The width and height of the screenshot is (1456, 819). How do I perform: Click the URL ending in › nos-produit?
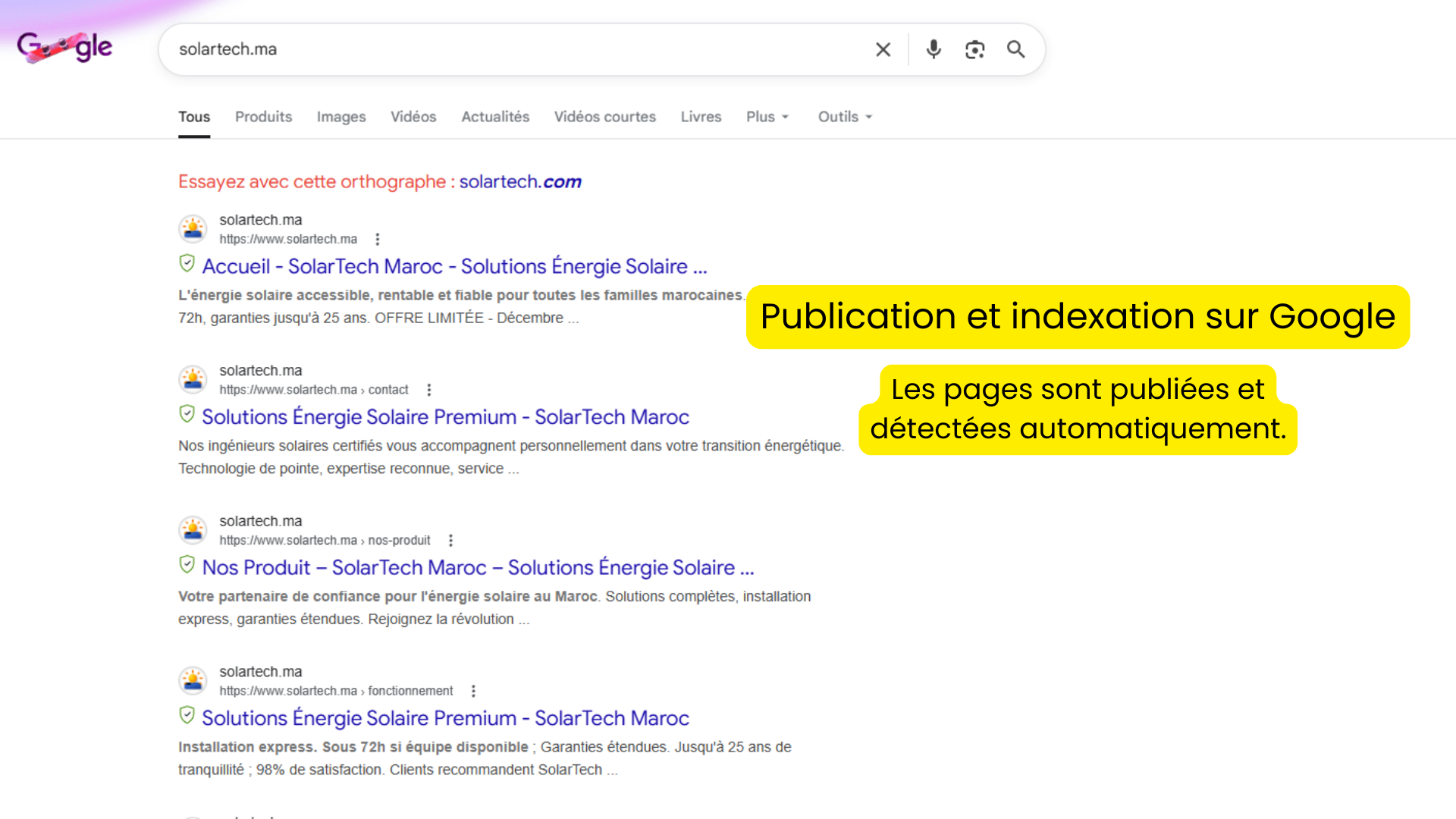[325, 541]
